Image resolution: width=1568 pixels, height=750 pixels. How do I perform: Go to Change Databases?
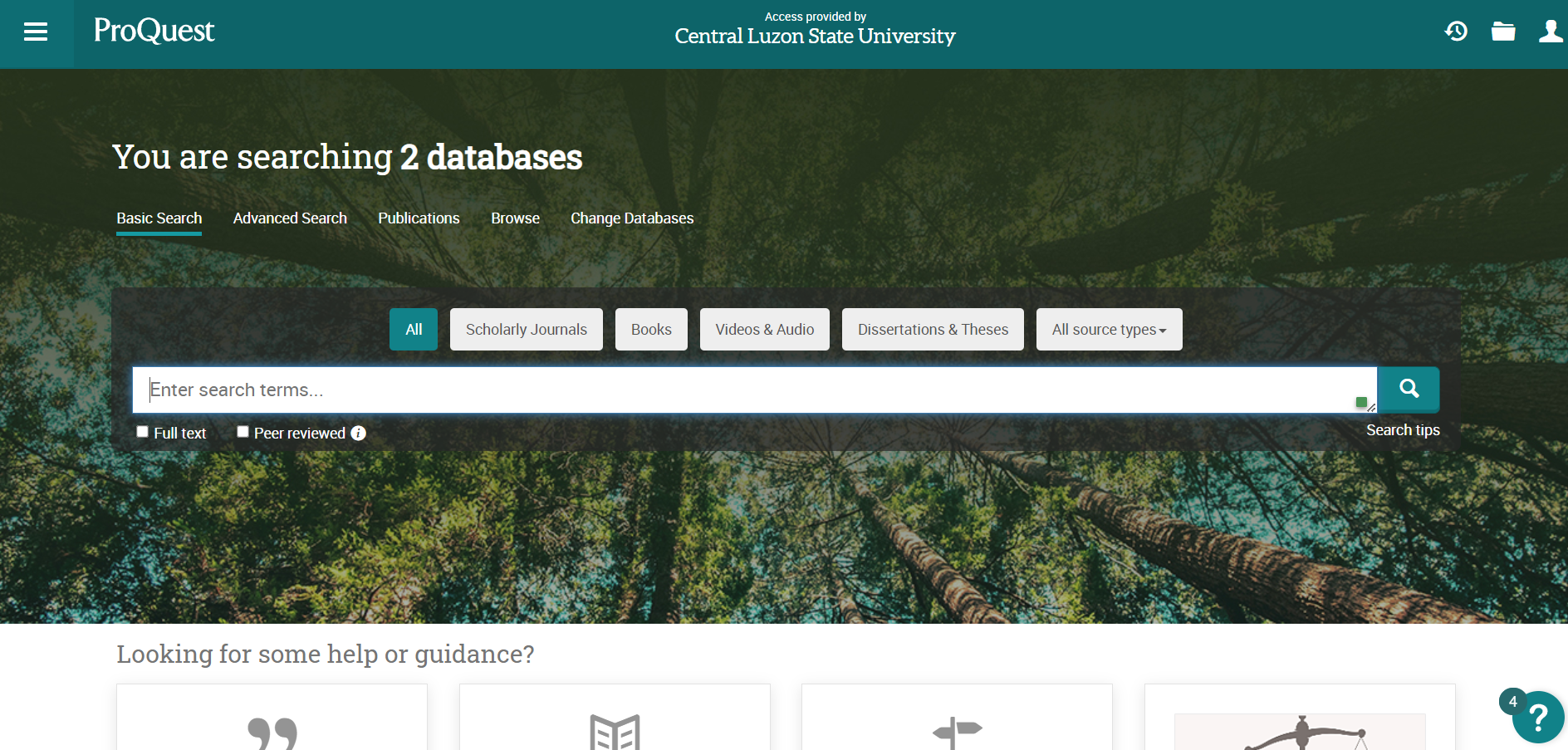[x=632, y=218]
